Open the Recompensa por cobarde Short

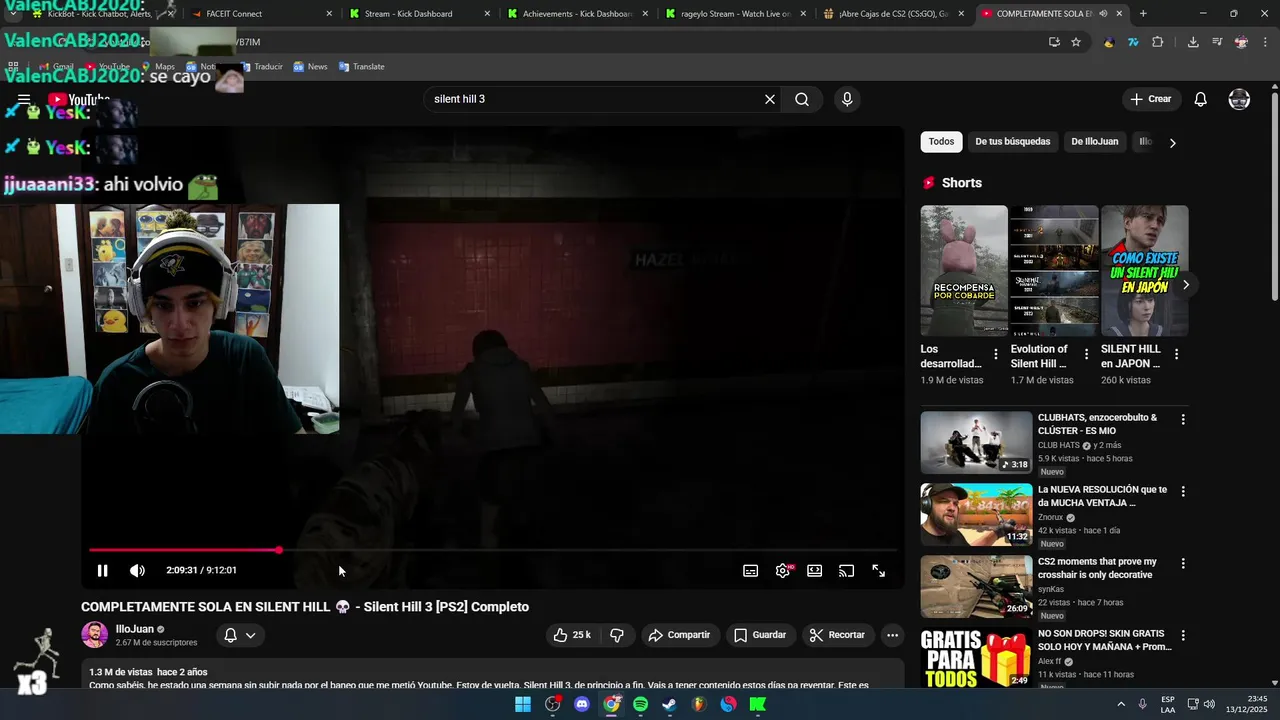click(x=964, y=270)
